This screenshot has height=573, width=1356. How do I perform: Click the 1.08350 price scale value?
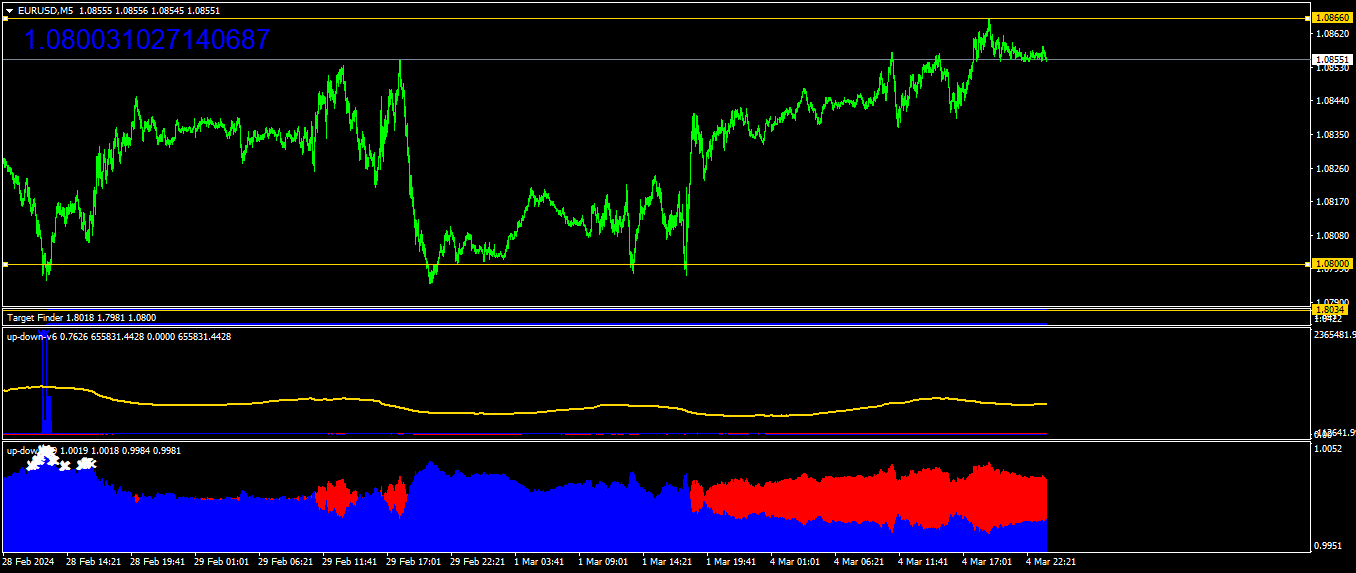pos(1334,135)
